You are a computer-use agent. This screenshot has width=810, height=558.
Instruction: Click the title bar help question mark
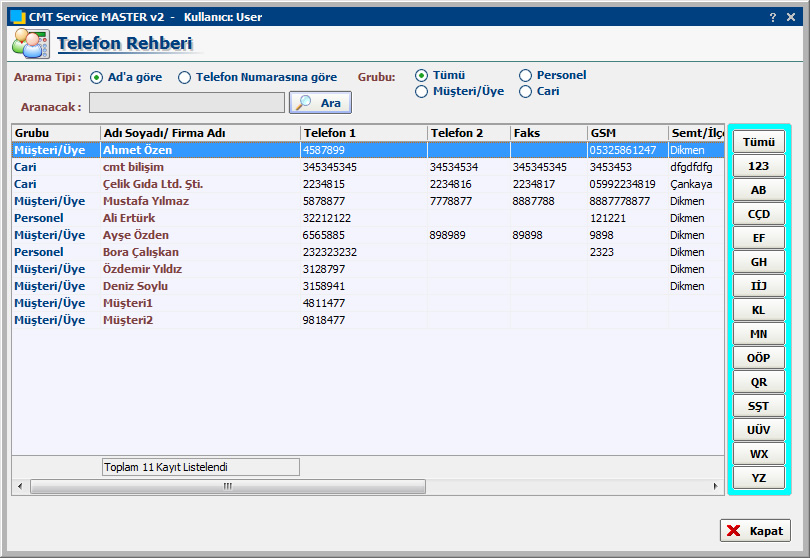pyautogui.click(x=773, y=17)
